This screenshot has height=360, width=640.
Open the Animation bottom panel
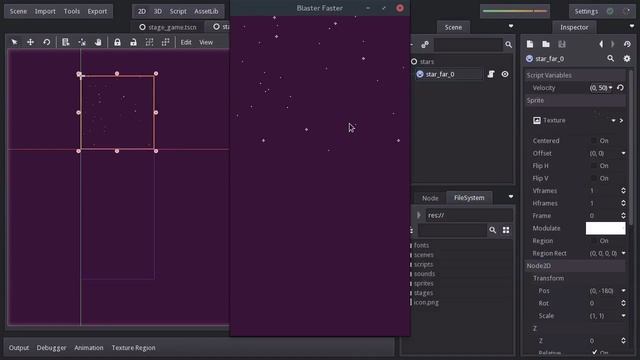pos(89,348)
